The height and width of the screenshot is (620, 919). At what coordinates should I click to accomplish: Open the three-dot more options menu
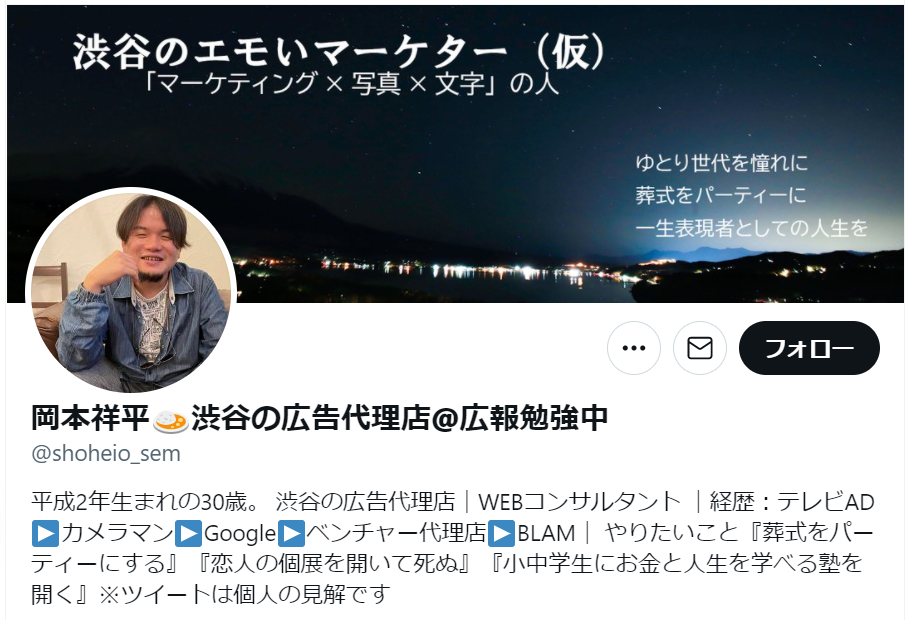point(634,348)
